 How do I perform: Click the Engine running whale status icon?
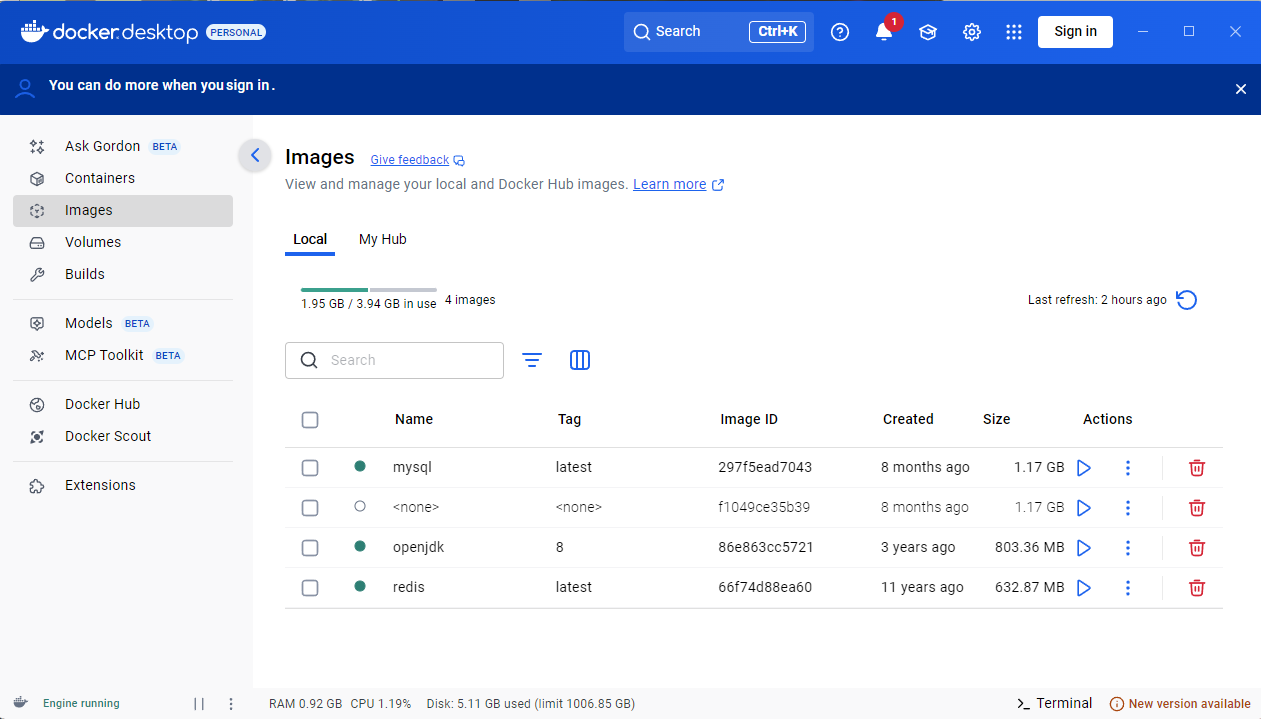[x=20, y=703]
